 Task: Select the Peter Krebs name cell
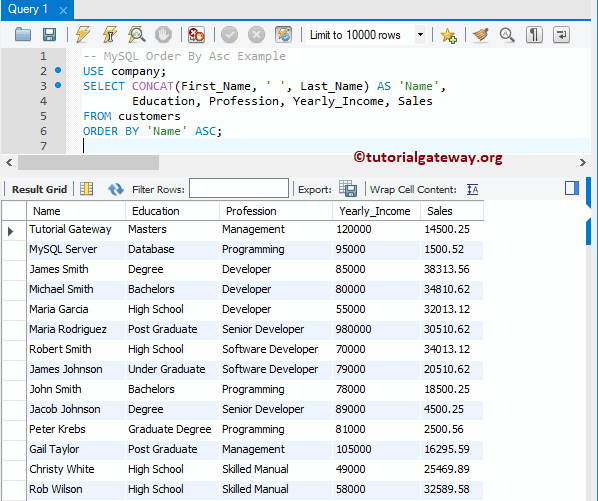point(76,429)
